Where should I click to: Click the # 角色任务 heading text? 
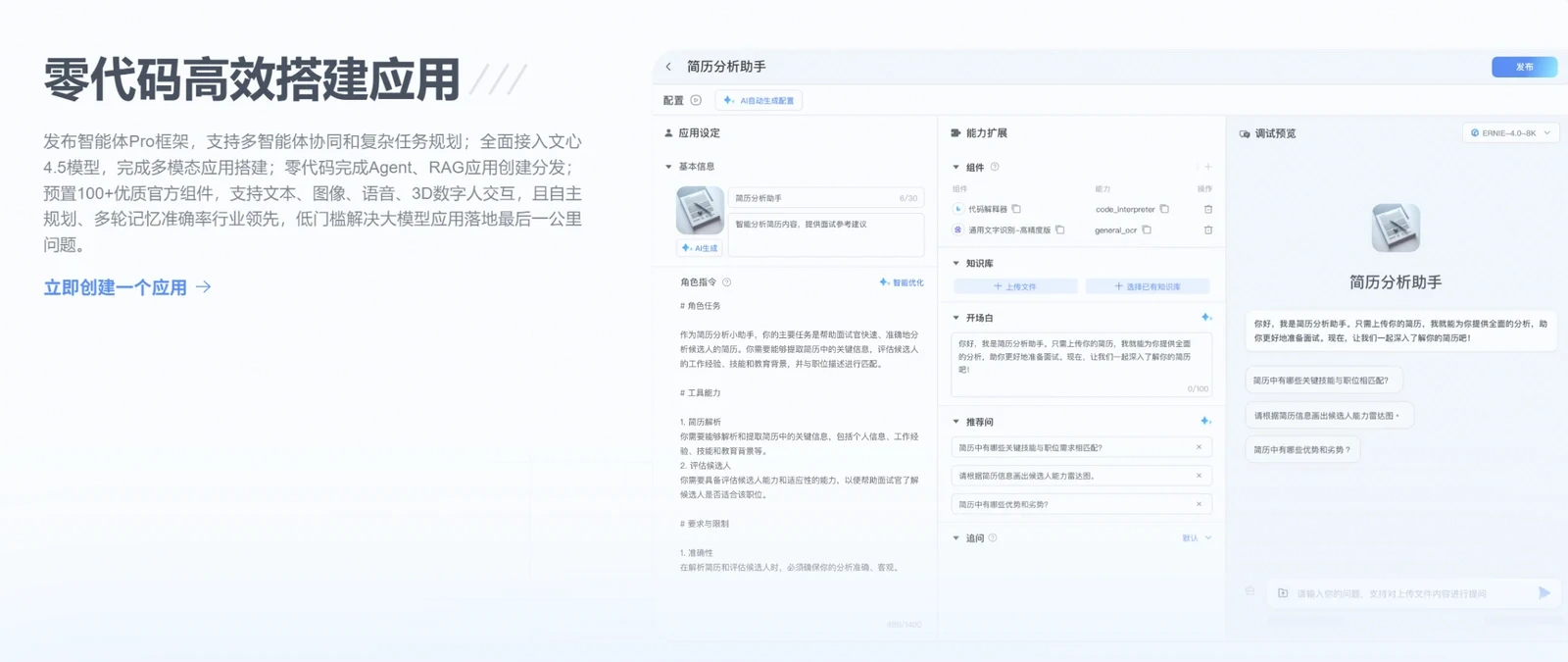[x=700, y=306]
